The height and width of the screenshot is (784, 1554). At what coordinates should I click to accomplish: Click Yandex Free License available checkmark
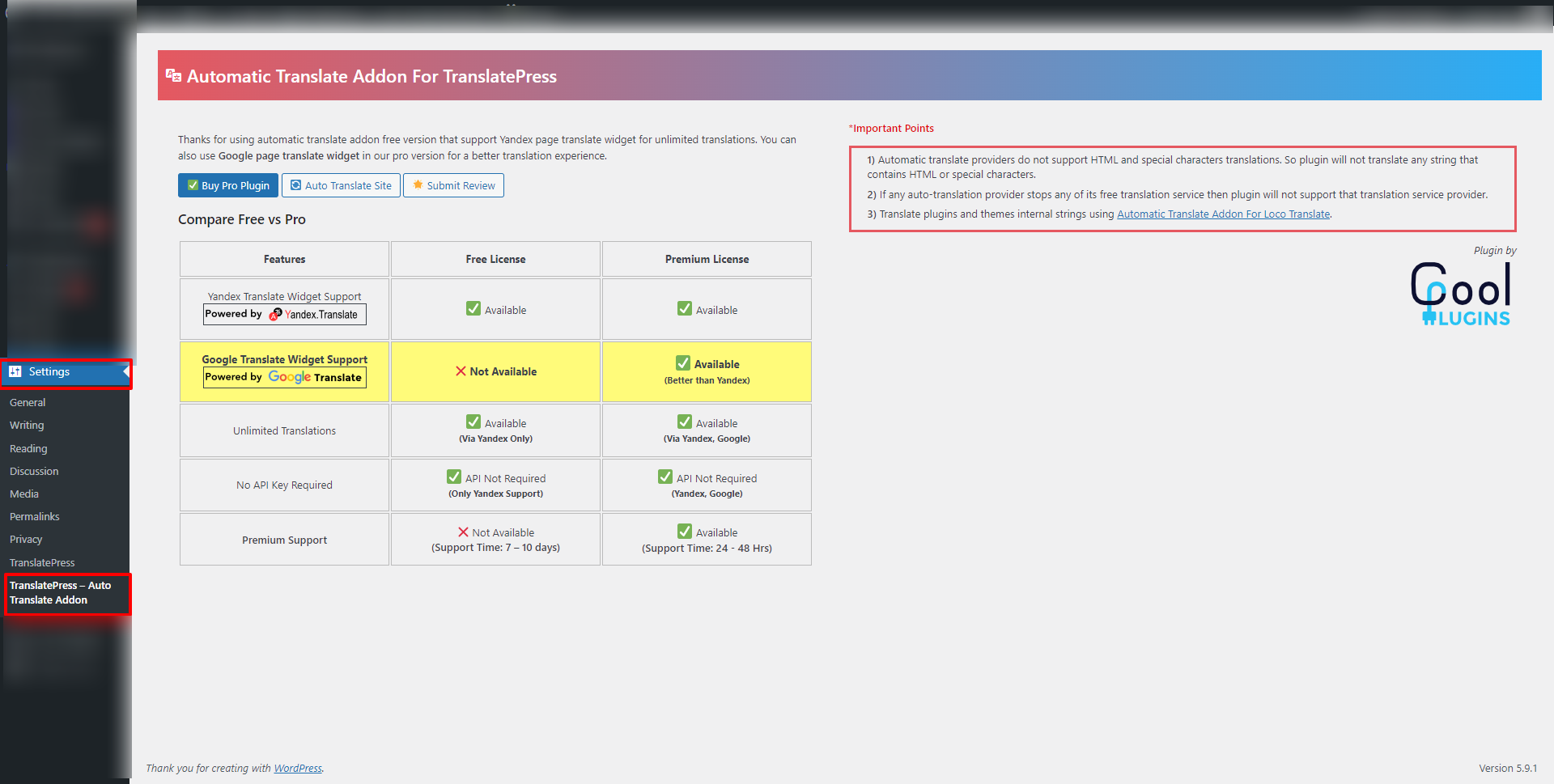point(473,308)
